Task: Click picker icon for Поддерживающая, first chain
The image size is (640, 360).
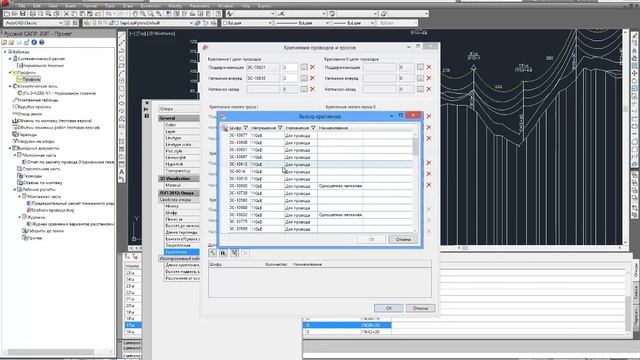Action: (304, 67)
